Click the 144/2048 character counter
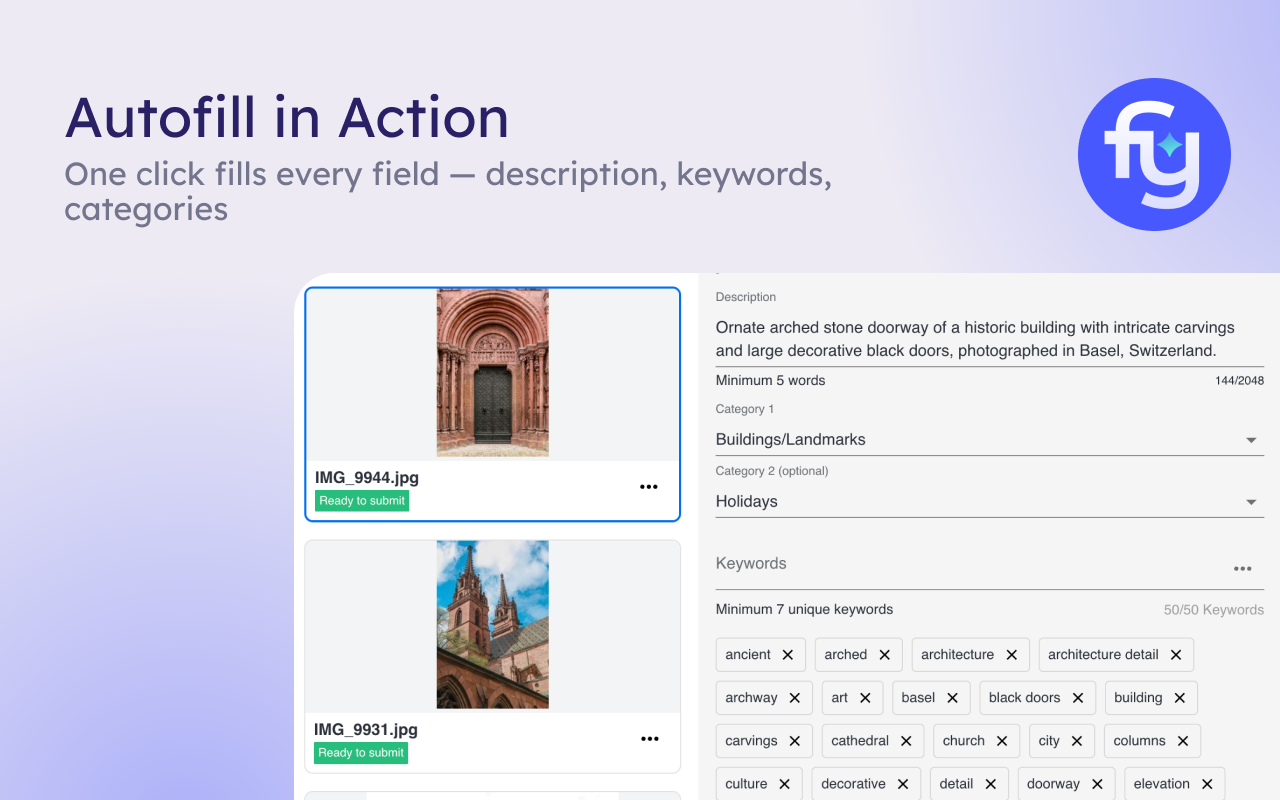Image resolution: width=1280 pixels, height=800 pixels. 1239,381
